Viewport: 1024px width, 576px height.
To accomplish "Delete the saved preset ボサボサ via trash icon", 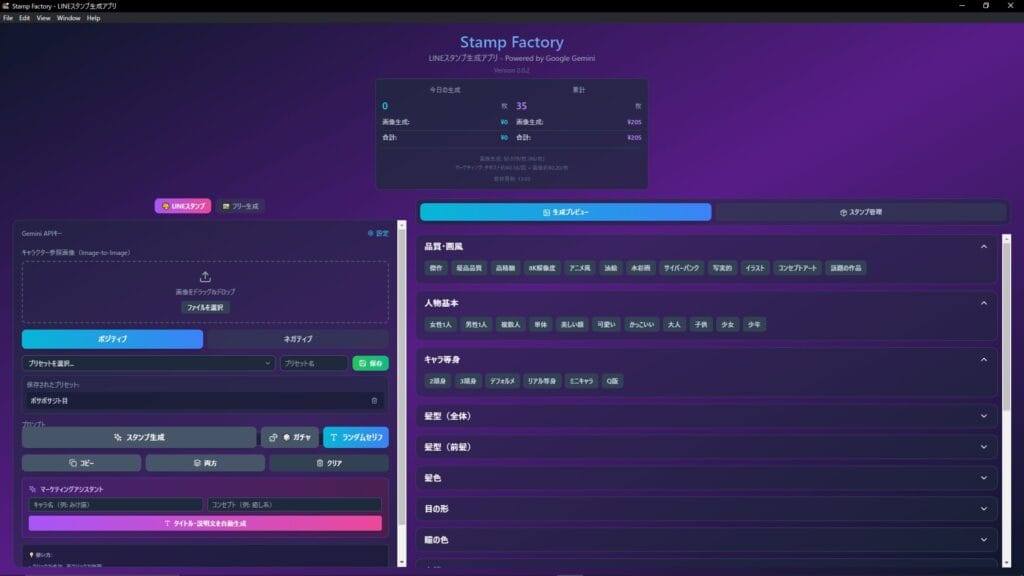I will (374, 401).
